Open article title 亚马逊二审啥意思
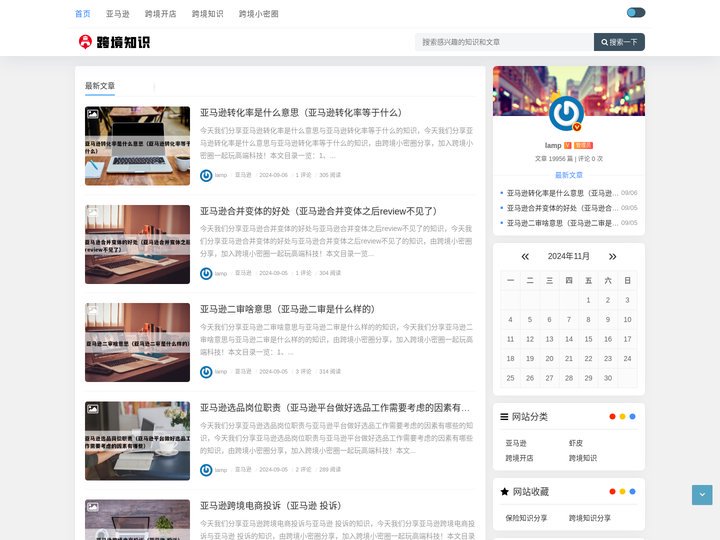Screen dimensions: 720x540 pyautogui.click(x=287, y=309)
